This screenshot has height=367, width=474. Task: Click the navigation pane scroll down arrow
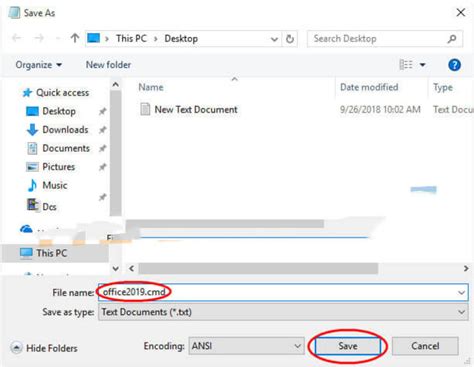coord(116,268)
